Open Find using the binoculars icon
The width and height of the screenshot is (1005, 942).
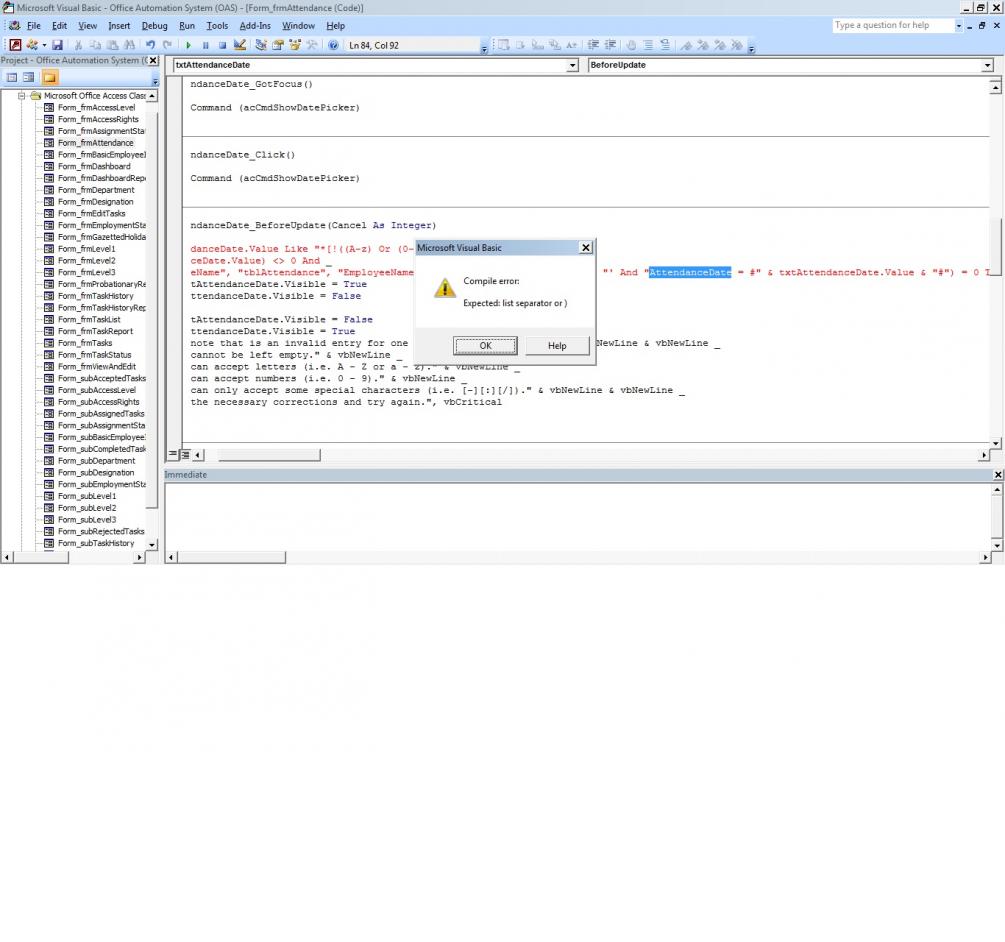pos(129,45)
